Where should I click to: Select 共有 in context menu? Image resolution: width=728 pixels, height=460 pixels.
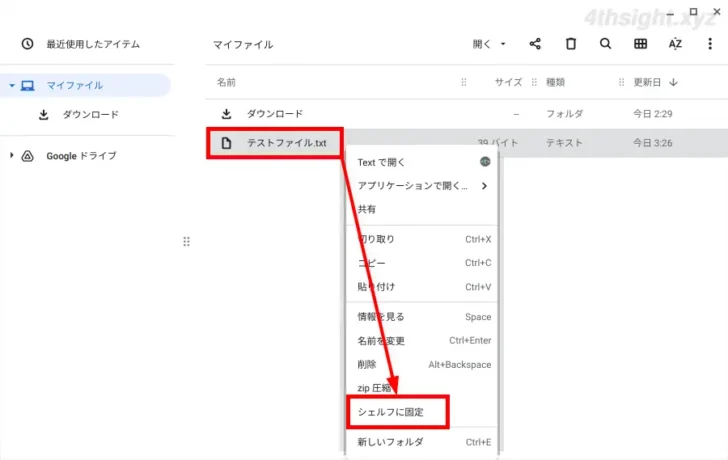(422, 209)
